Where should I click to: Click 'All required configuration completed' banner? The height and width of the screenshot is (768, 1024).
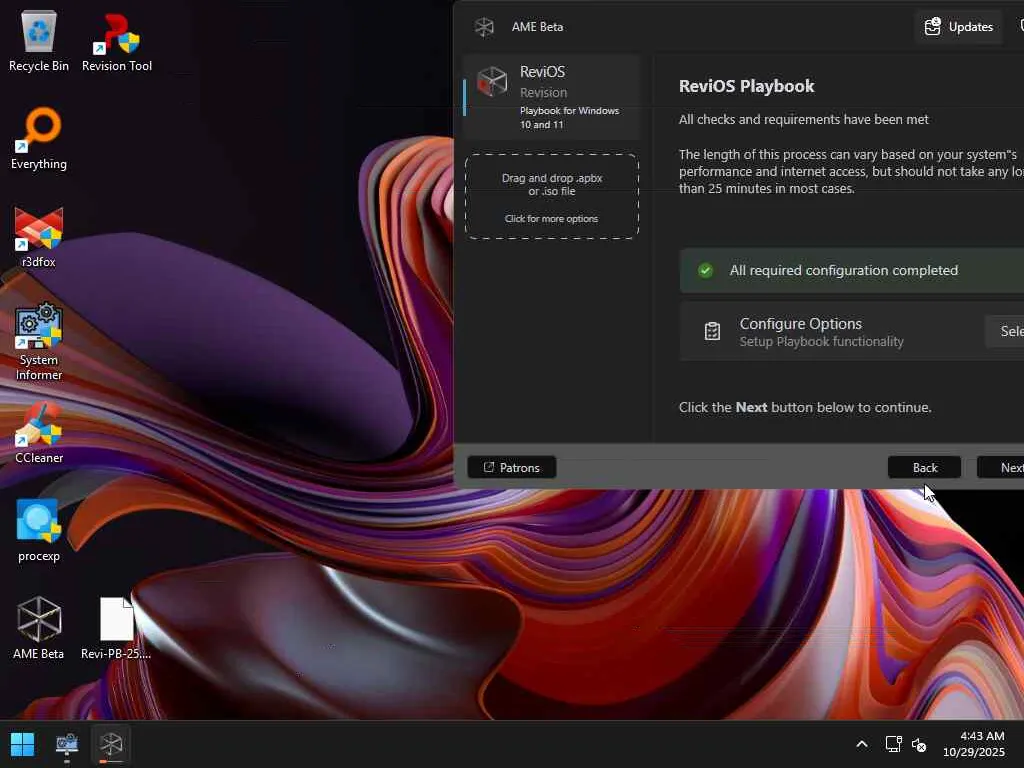(852, 270)
